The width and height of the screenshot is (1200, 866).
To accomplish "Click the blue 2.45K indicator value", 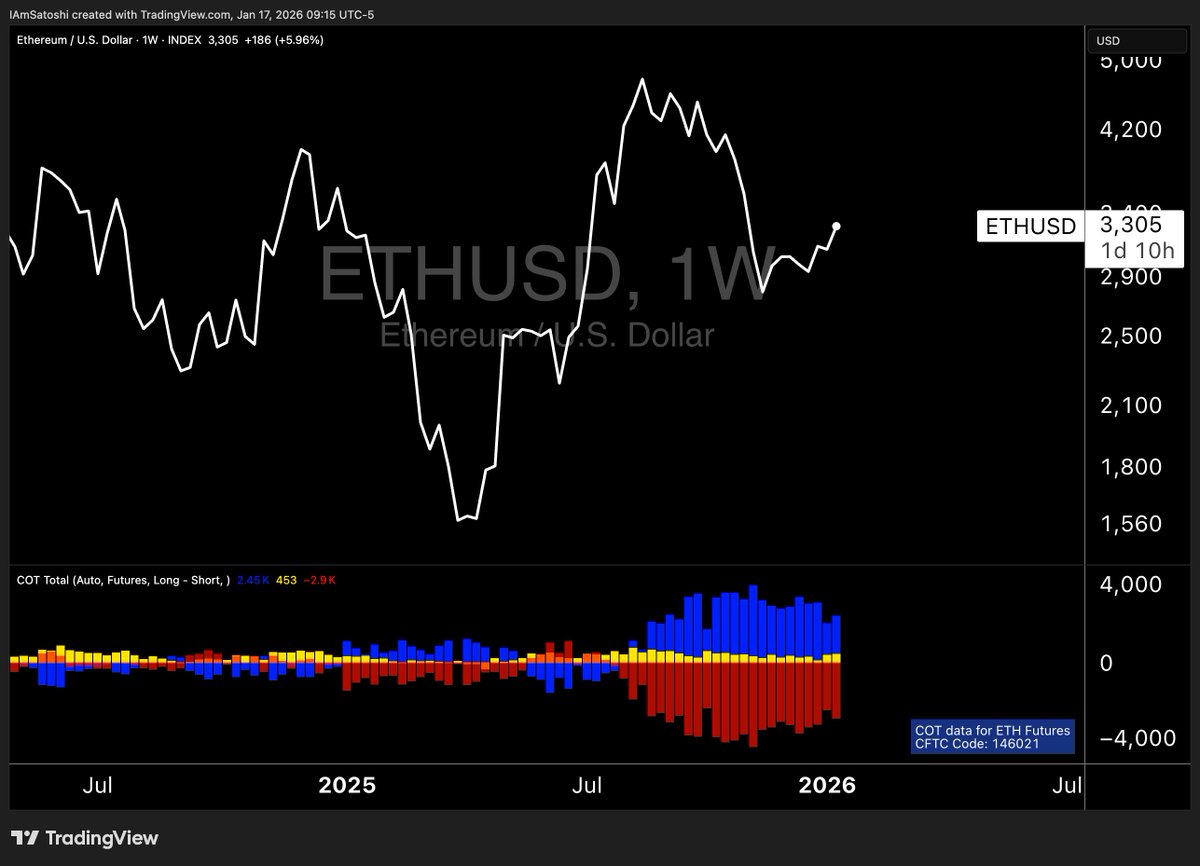I will (254, 580).
